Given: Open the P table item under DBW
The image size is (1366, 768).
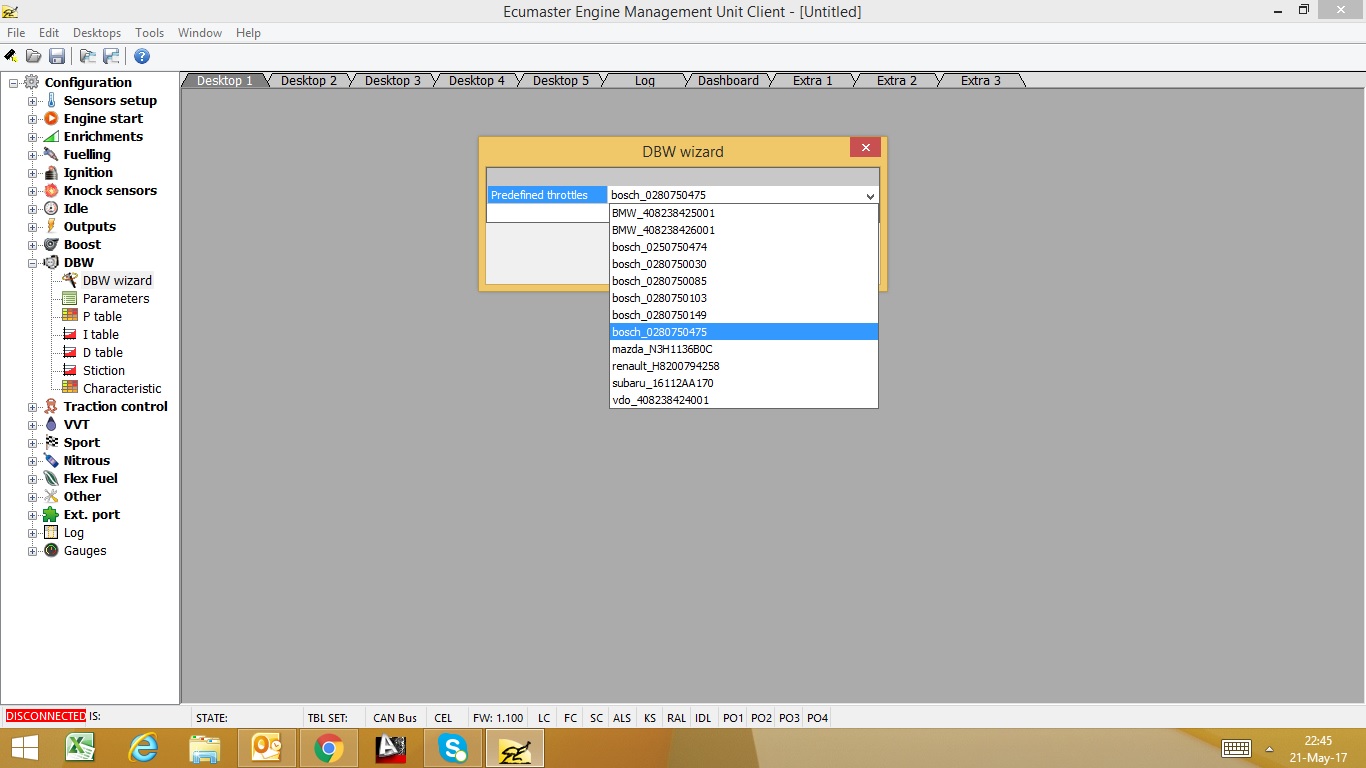Looking at the screenshot, I should coord(102,317).
